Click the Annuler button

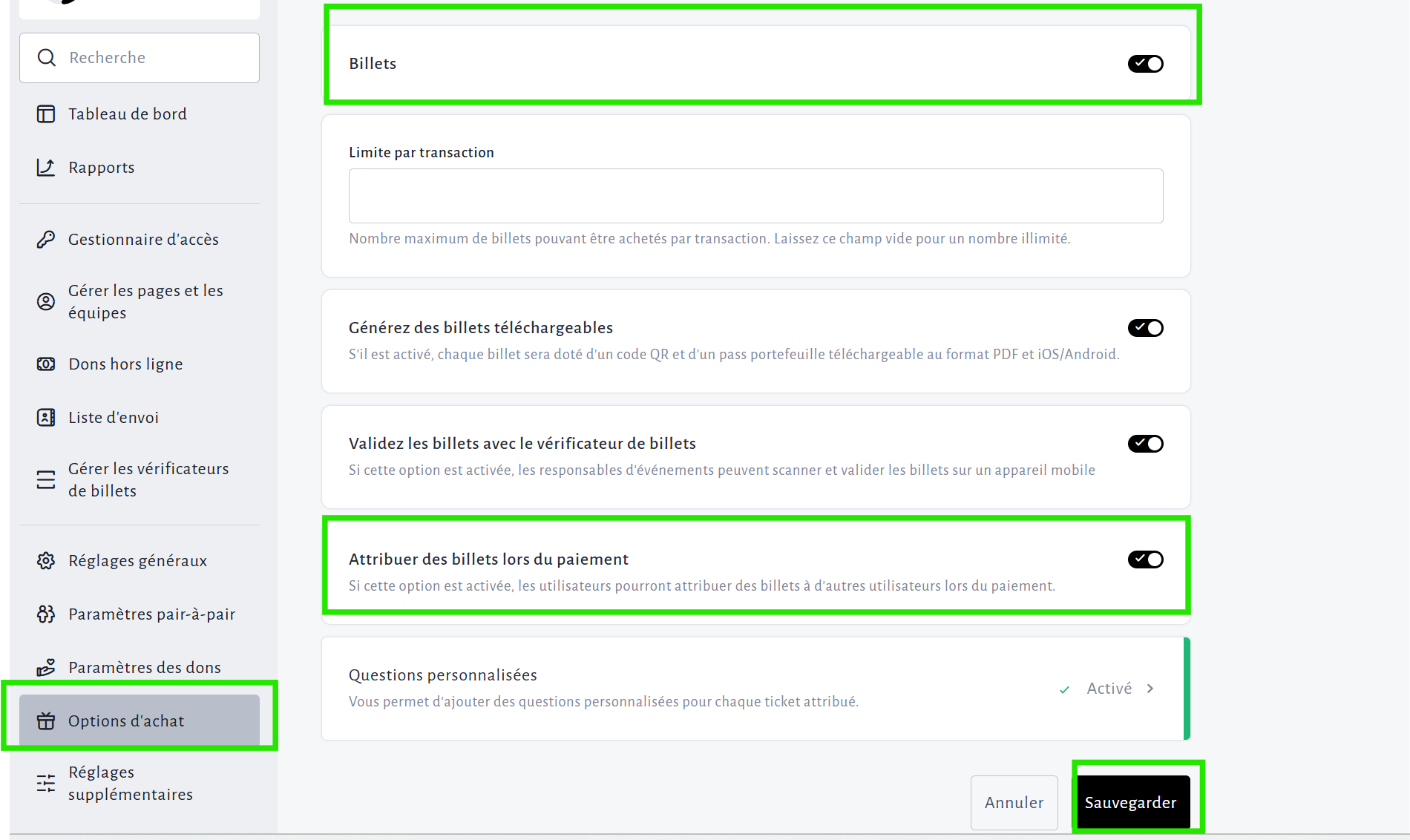click(1014, 803)
